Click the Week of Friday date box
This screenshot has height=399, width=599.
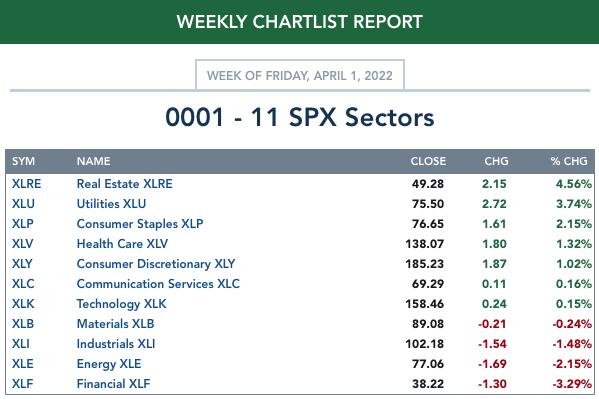300,75
